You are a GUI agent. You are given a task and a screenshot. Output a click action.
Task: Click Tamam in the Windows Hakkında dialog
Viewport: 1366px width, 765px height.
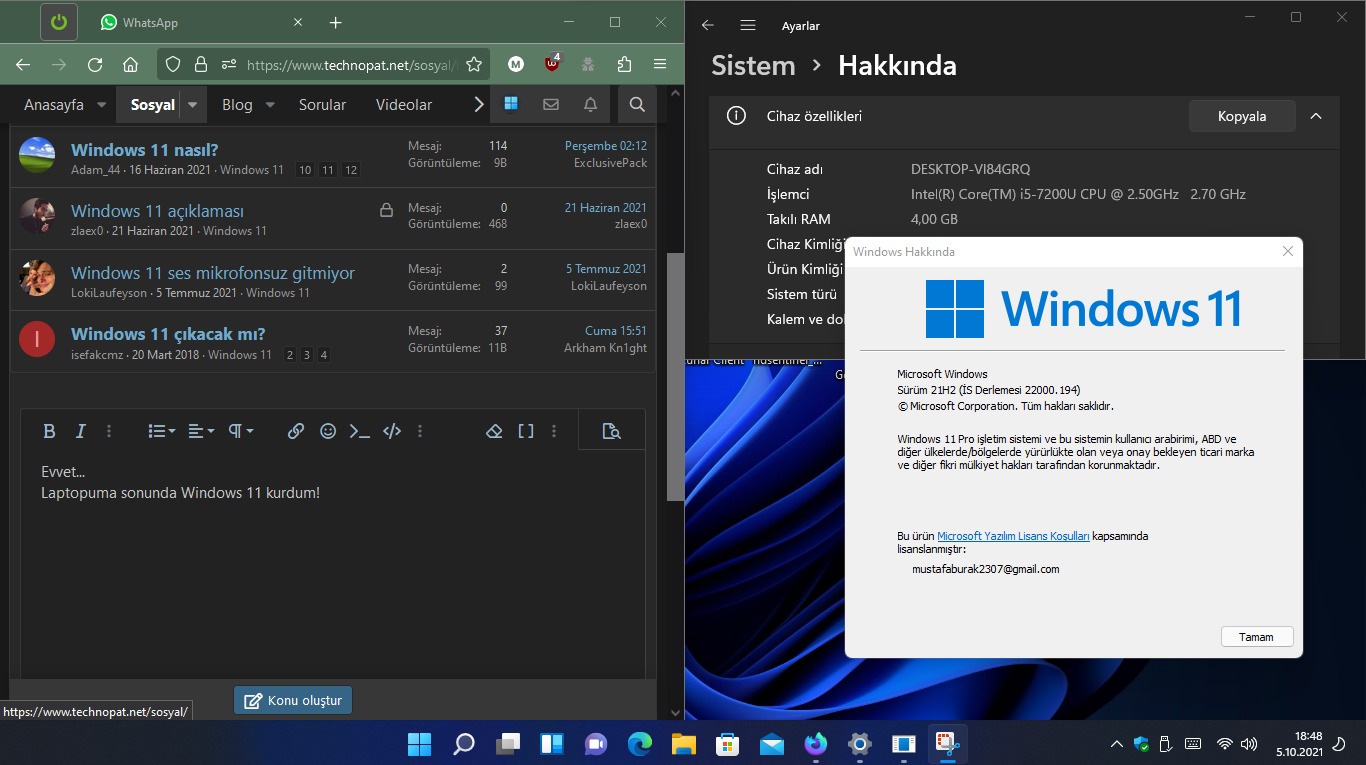(x=1257, y=637)
